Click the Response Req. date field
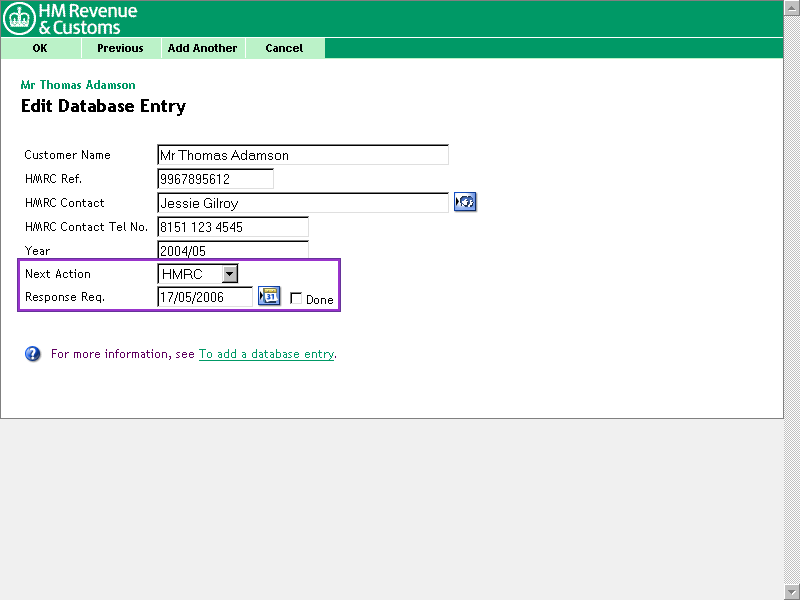This screenshot has height=600, width=800. click(205, 297)
